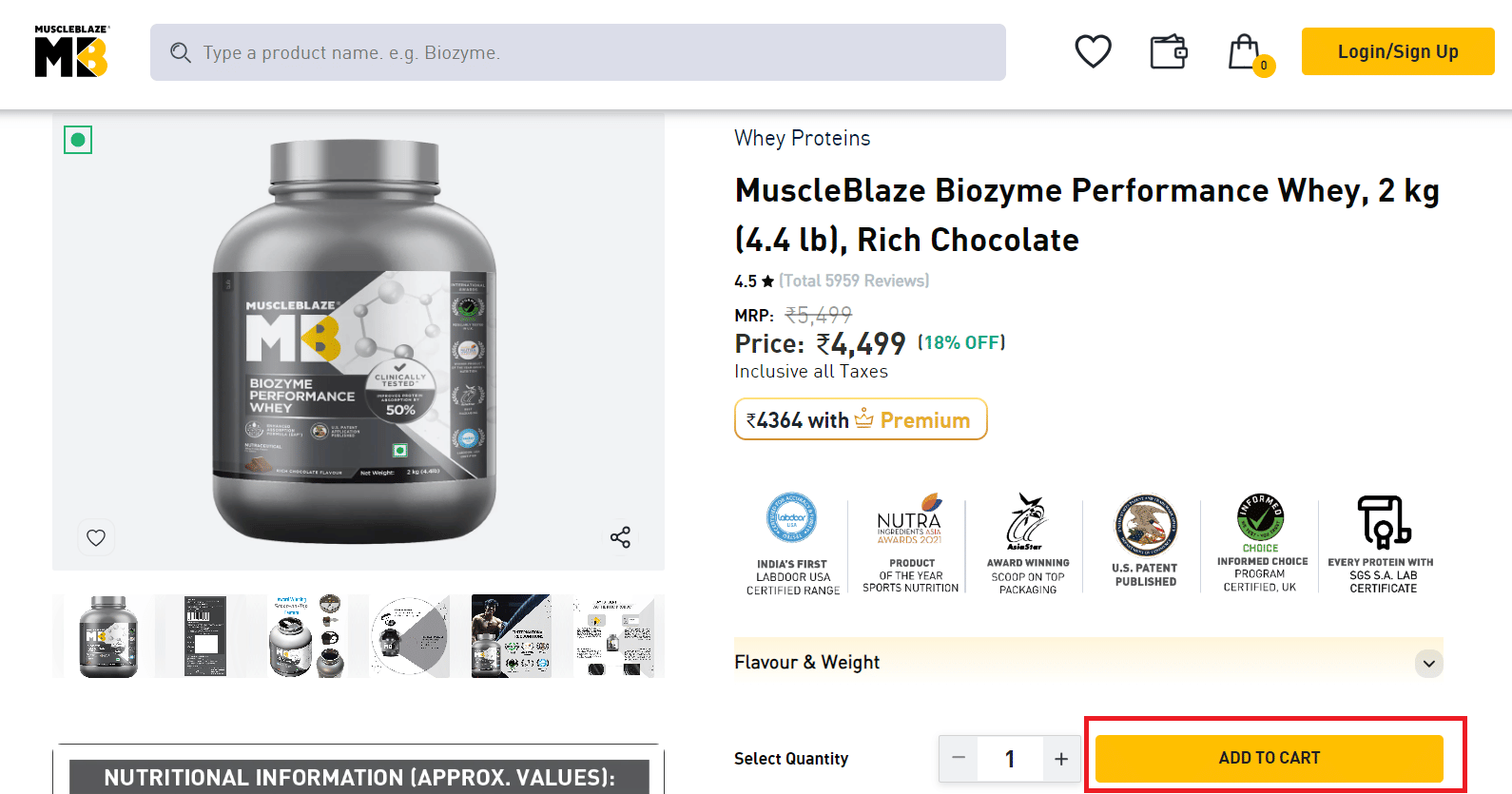
Task: Click the Labdoor USA certified badge
Action: (792, 544)
